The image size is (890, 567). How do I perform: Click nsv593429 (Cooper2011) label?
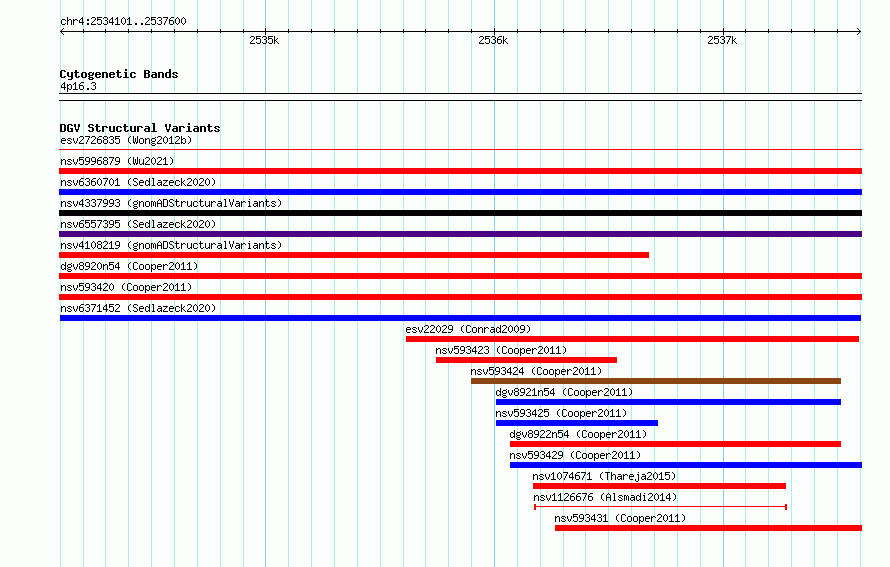575,455
